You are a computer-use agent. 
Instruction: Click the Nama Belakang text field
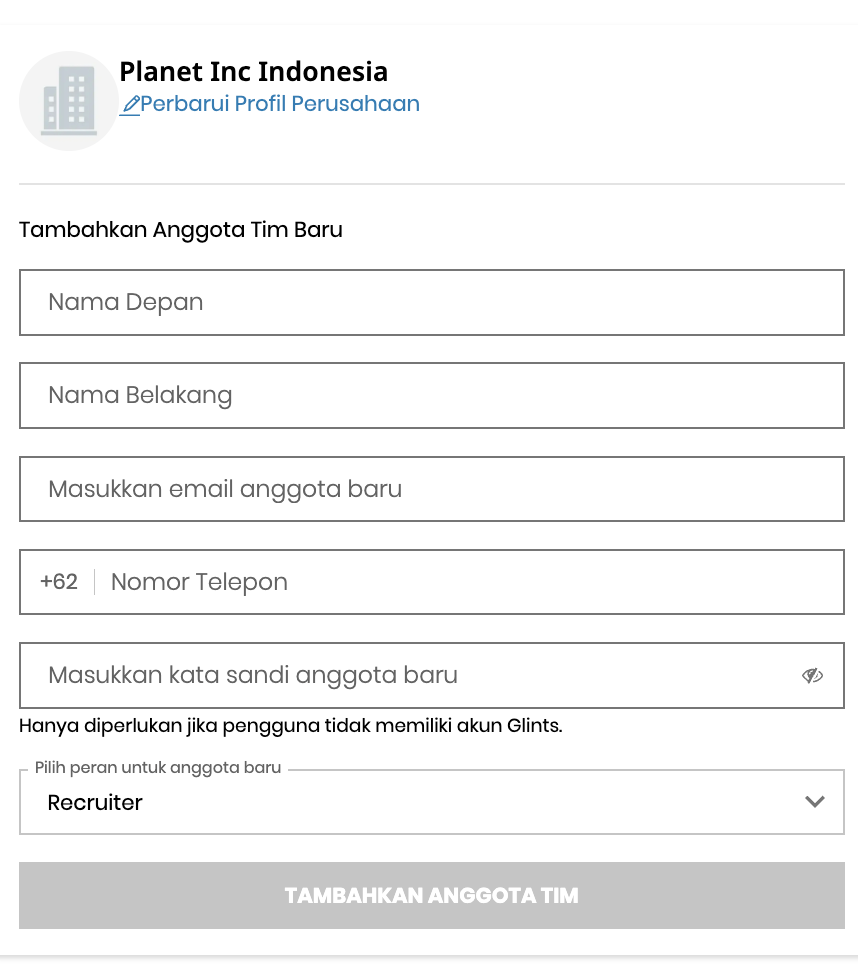[432, 395]
